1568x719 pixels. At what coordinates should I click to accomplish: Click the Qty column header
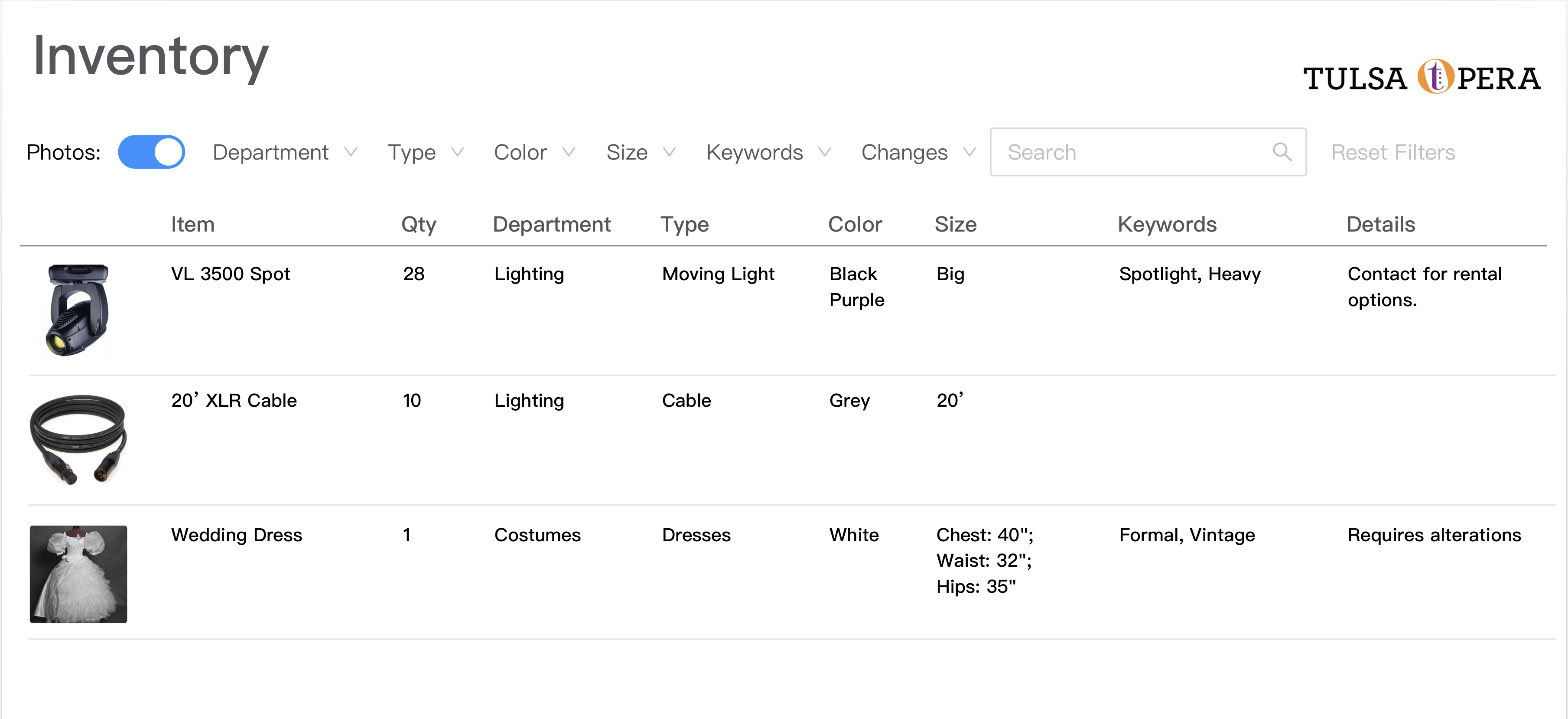[x=419, y=225]
